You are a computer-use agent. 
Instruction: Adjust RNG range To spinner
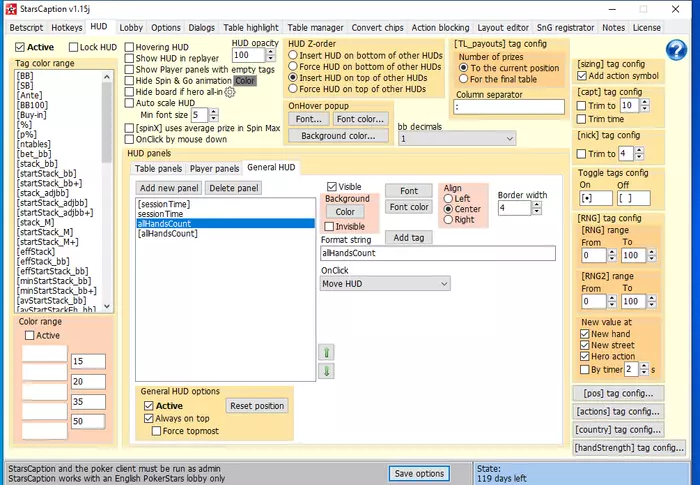click(652, 255)
